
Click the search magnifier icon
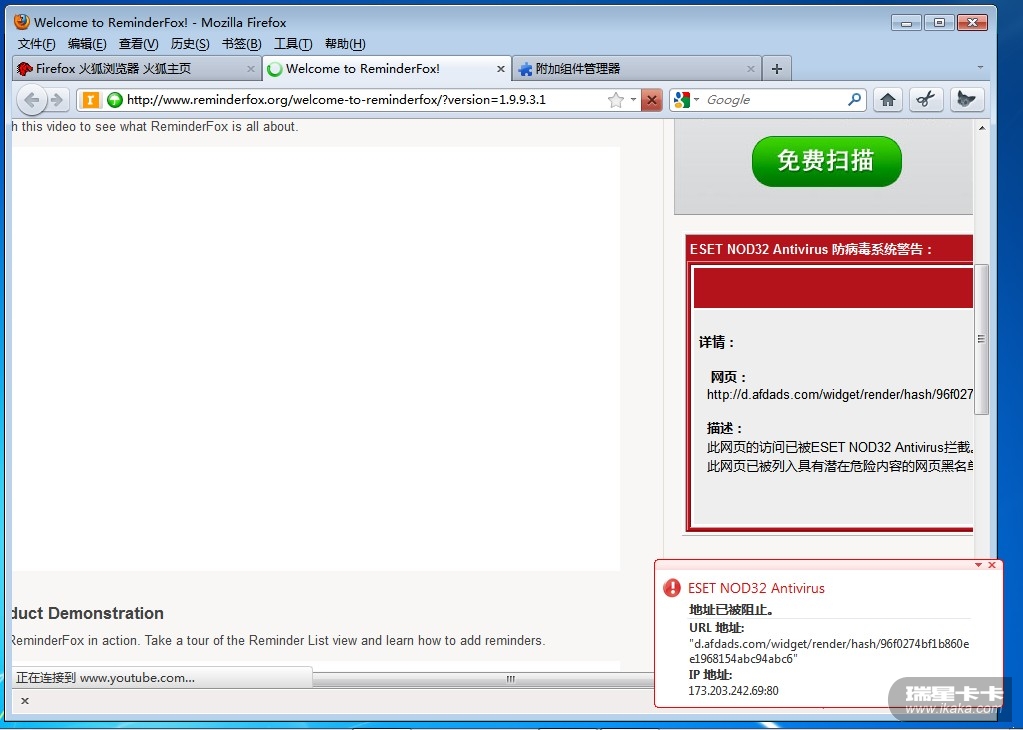pyautogui.click(x=854, y=100)
